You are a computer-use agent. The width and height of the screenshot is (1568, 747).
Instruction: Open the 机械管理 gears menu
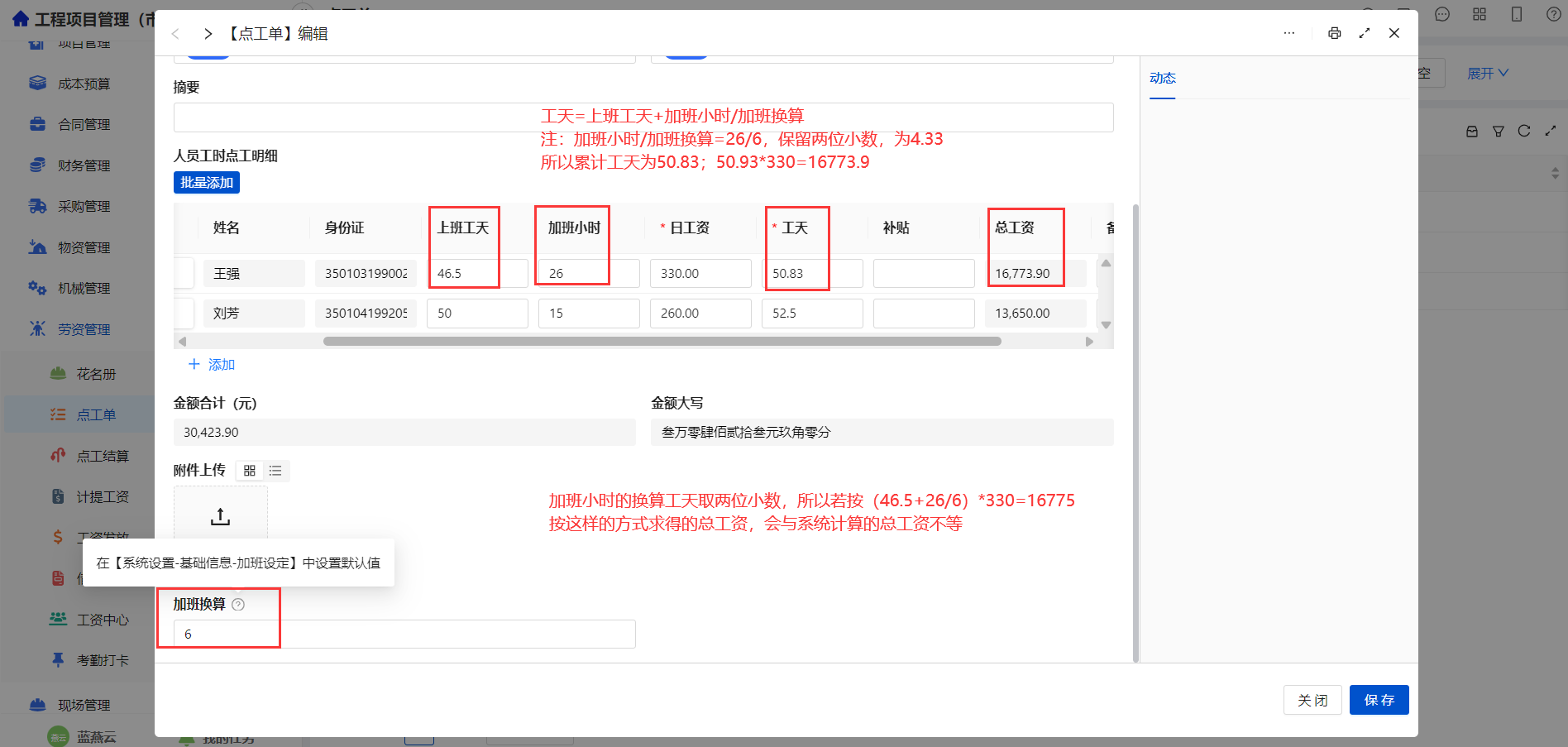tap(83, 288)
